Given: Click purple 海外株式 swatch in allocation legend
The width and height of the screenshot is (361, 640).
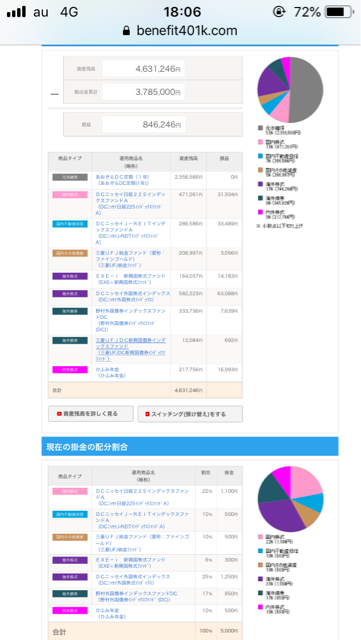Looking at the screenshot, I should click(260, 579).
